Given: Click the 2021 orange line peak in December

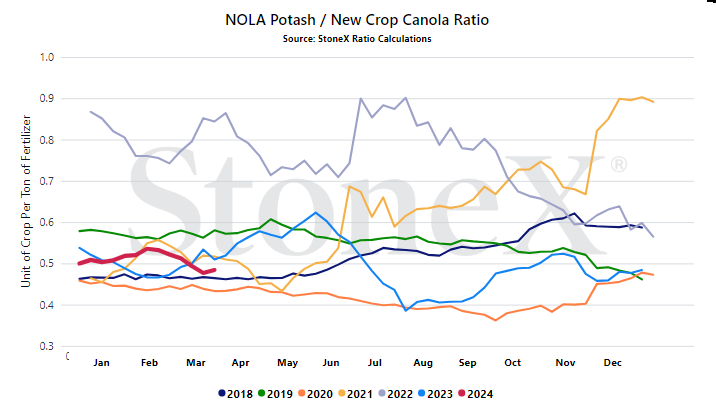Looking at the screenshot, I should pos(642,97).
